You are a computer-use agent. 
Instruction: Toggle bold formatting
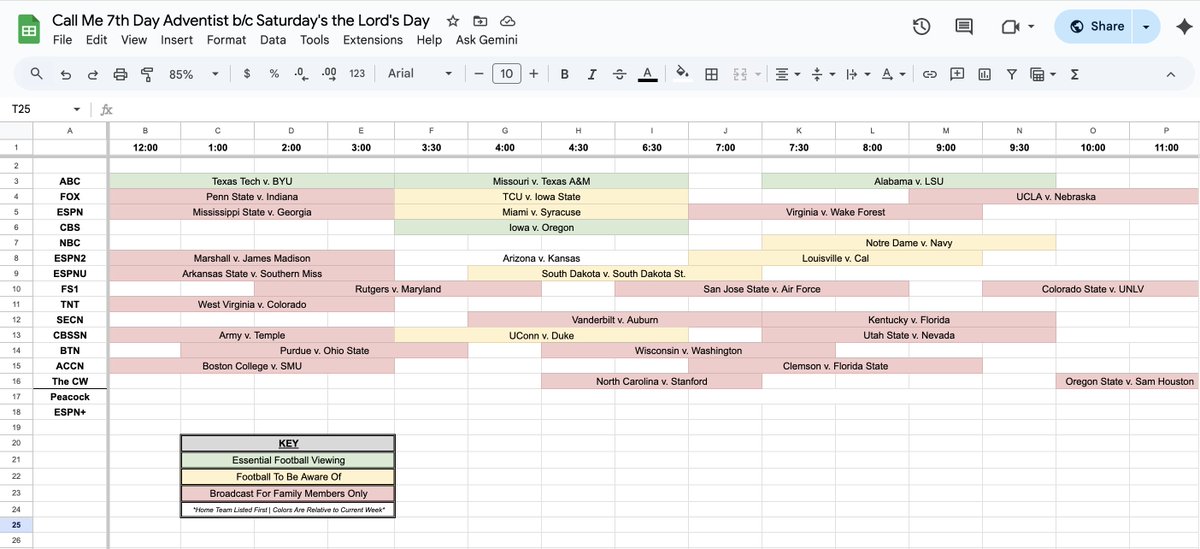pyautogui.click(x=565, y=74)
